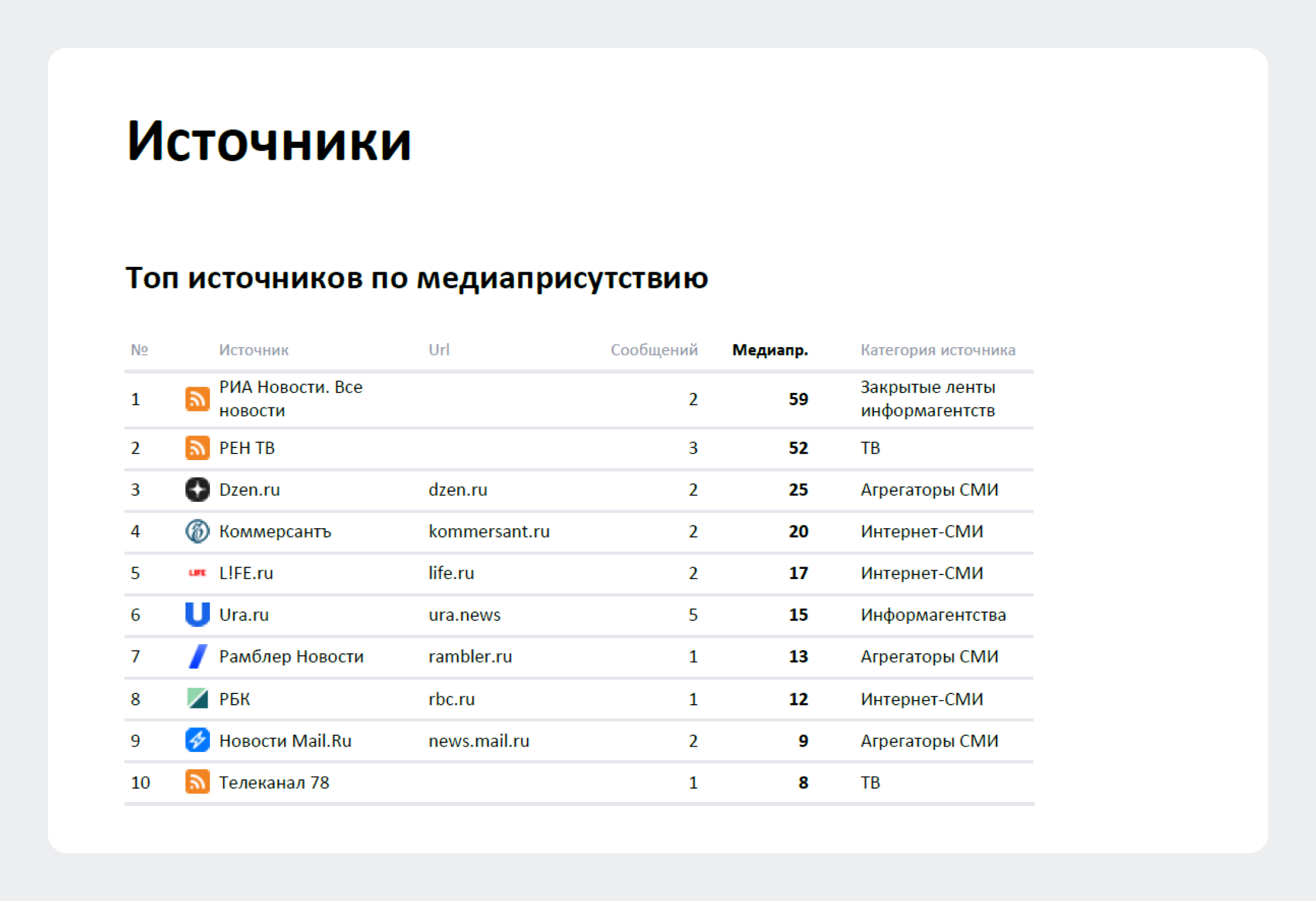Image resolution: width=1316 pixels, height=901 pixels.
Task: Sort by the Медиапр. column header
Action: tap(770, 350)
